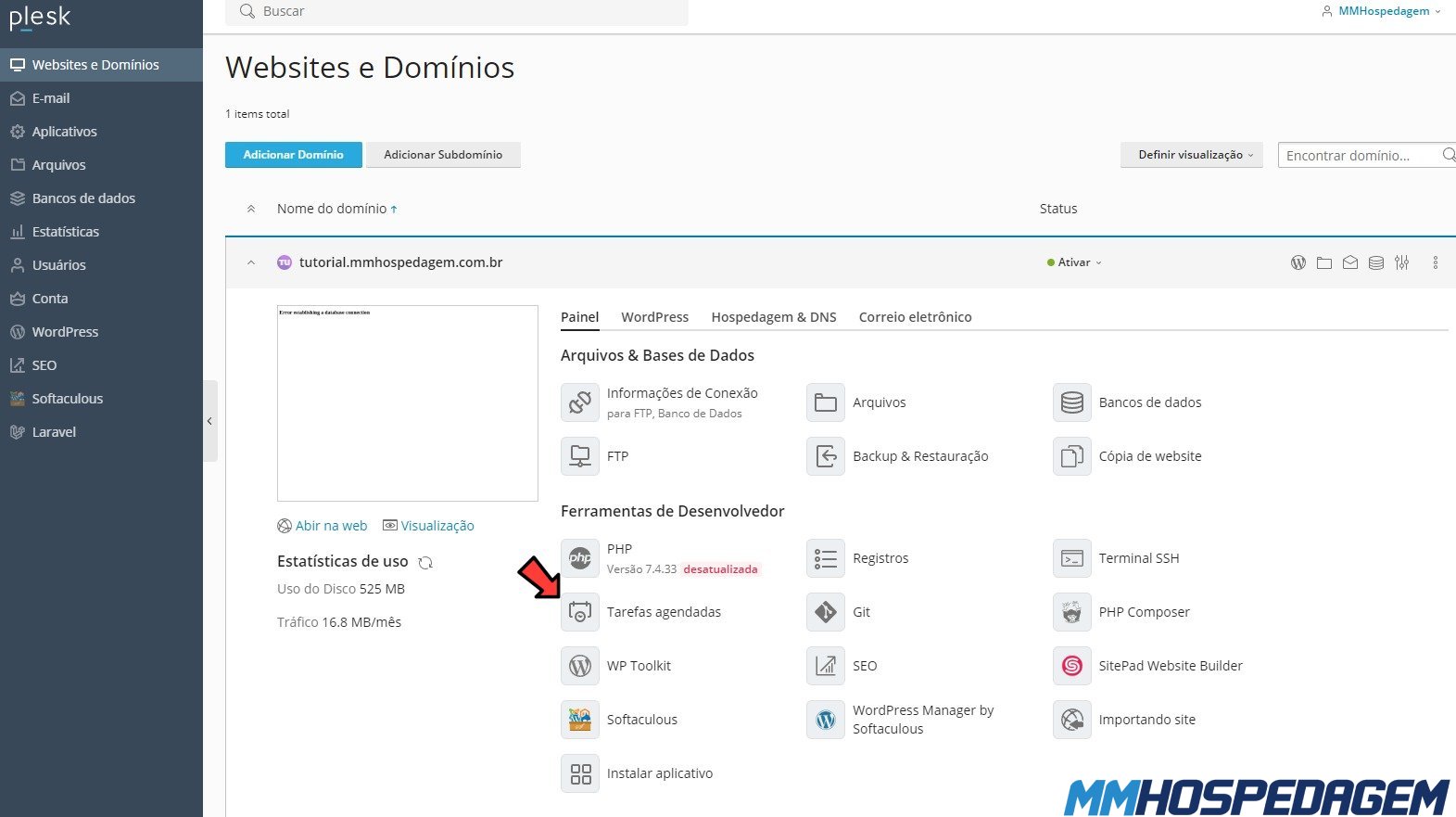Click folder icon in domain row

1324,262
